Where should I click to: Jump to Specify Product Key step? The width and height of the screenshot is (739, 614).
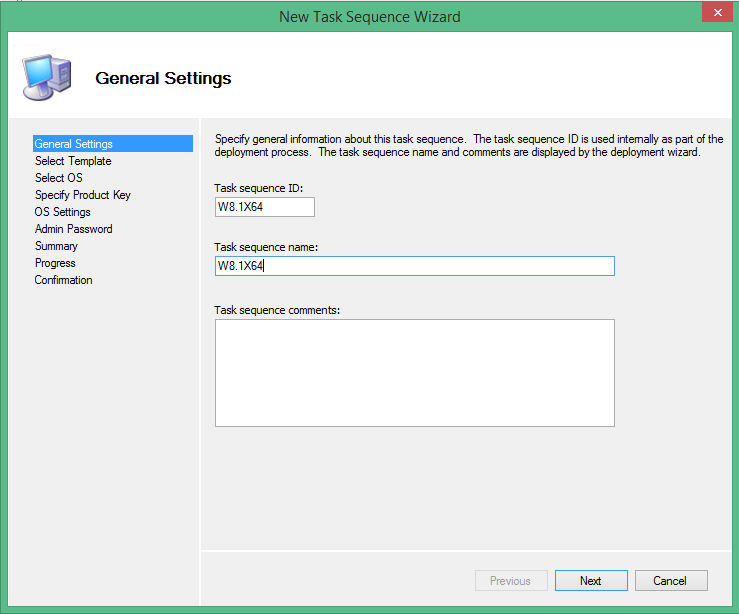click(x=83, y=195)
